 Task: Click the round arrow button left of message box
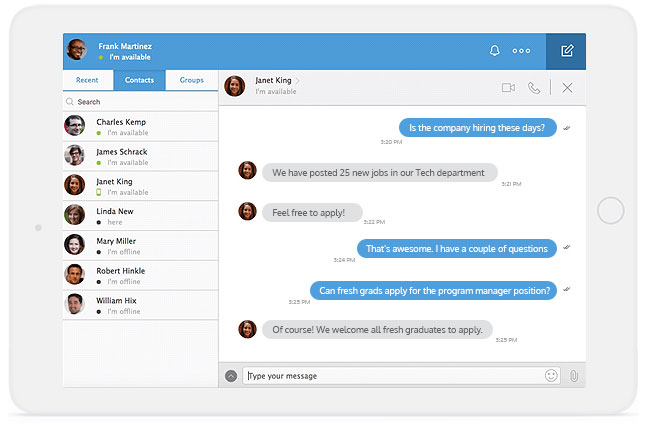tap(231, 376)
